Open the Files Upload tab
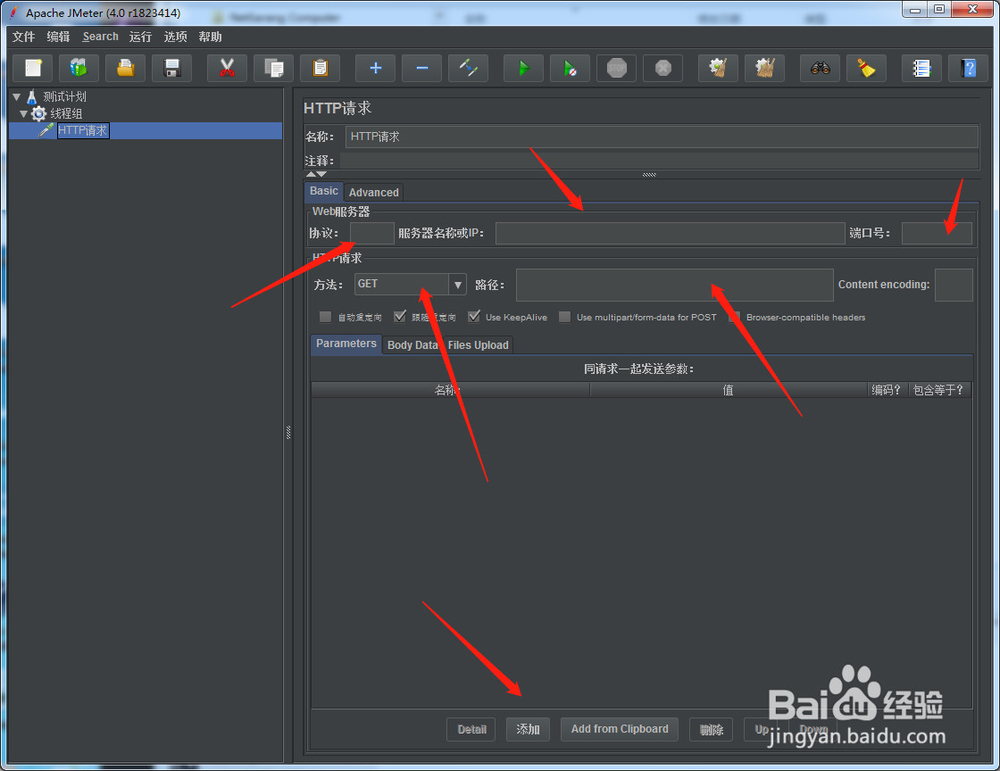Viewport: 1000px width, 771px height. coord(478,345)
